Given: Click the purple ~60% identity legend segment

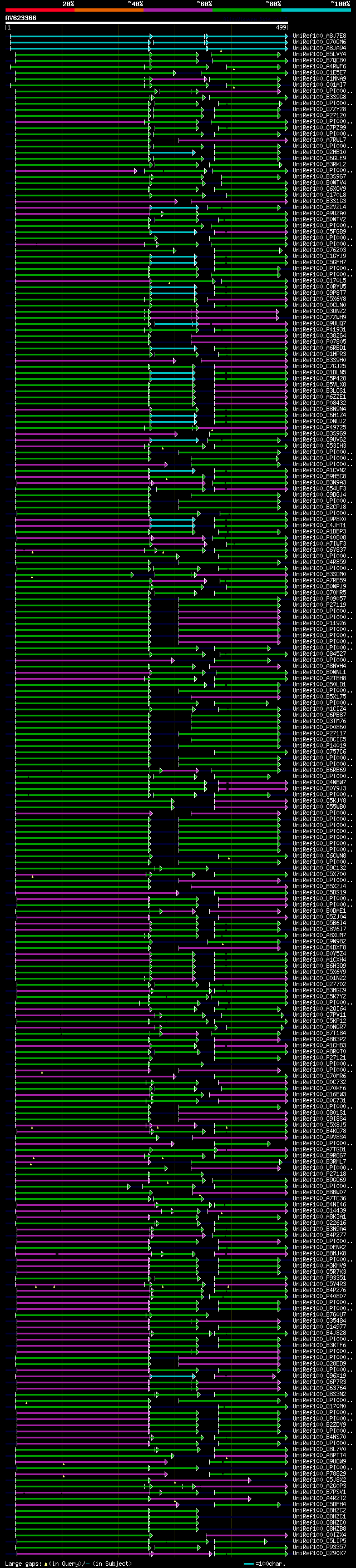Looking at the screenshot, I should pyautogui.click(x=179, y=10).
